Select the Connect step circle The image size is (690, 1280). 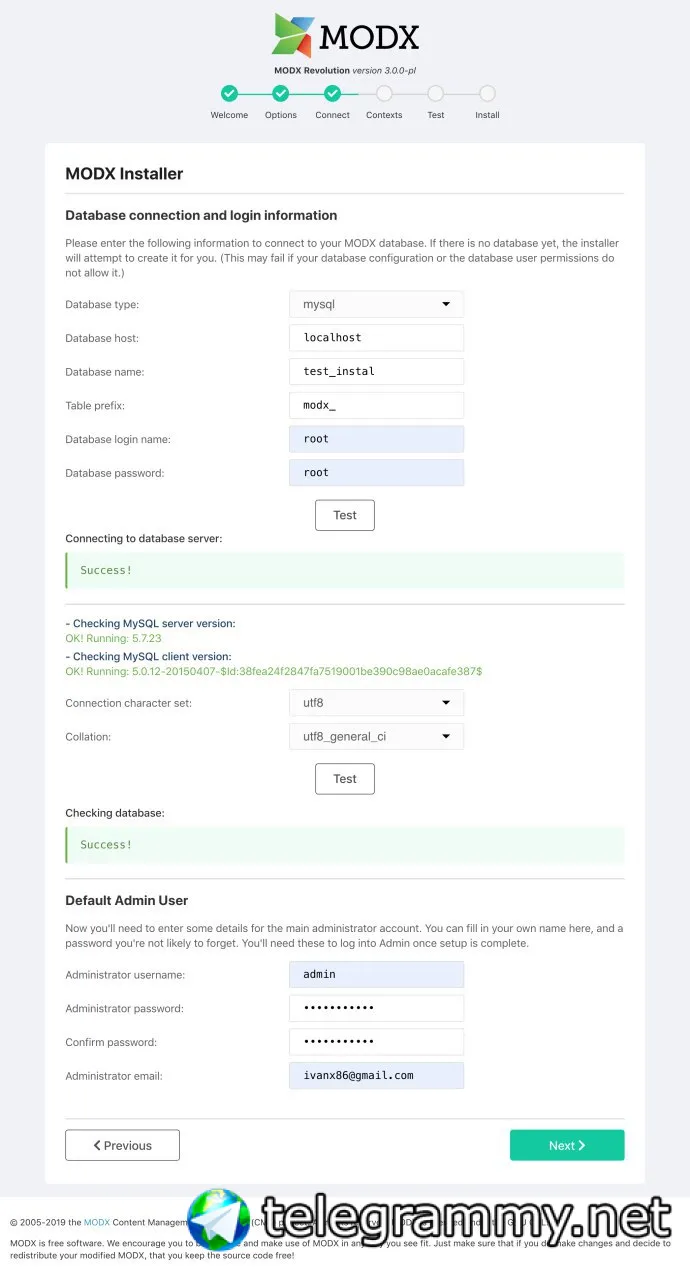[333, 94]
